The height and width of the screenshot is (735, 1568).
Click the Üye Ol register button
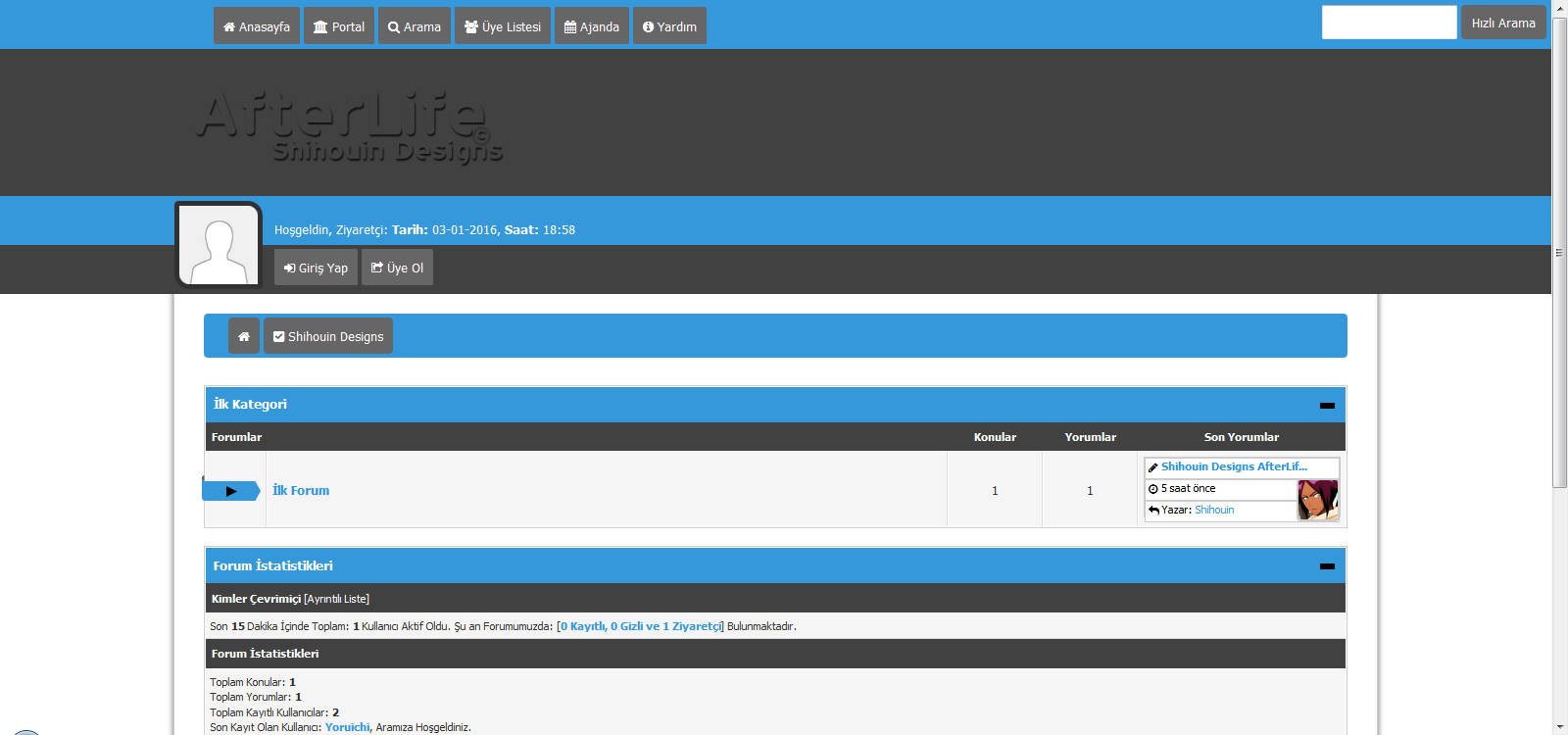[x=397, y=268]
